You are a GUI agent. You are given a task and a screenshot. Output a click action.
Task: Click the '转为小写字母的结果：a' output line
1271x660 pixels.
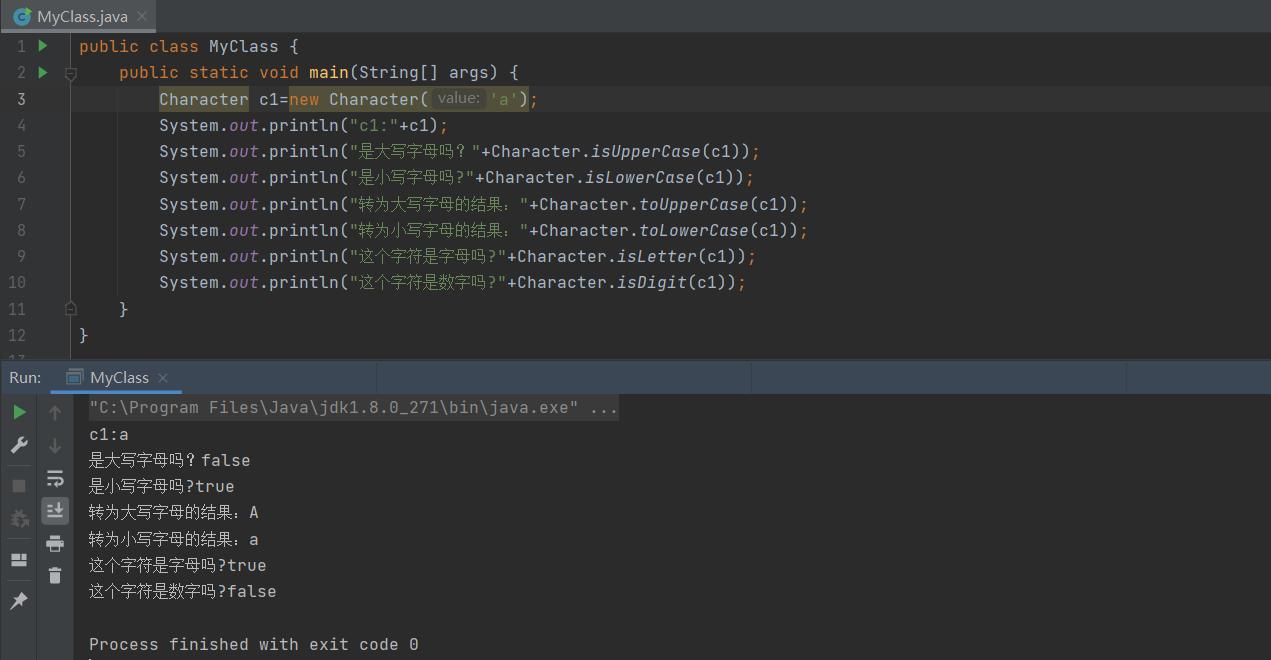[x=173, y=539]
